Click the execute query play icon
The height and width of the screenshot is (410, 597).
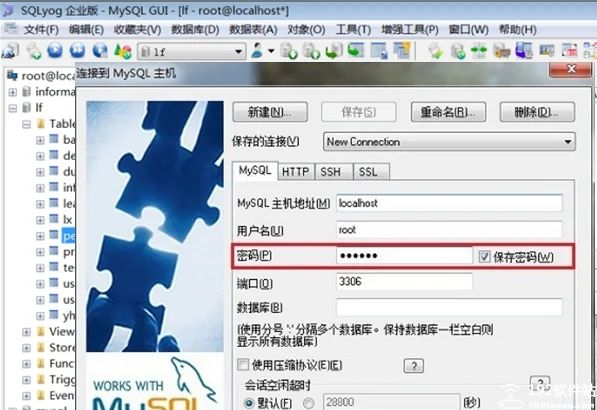[55, 51]
